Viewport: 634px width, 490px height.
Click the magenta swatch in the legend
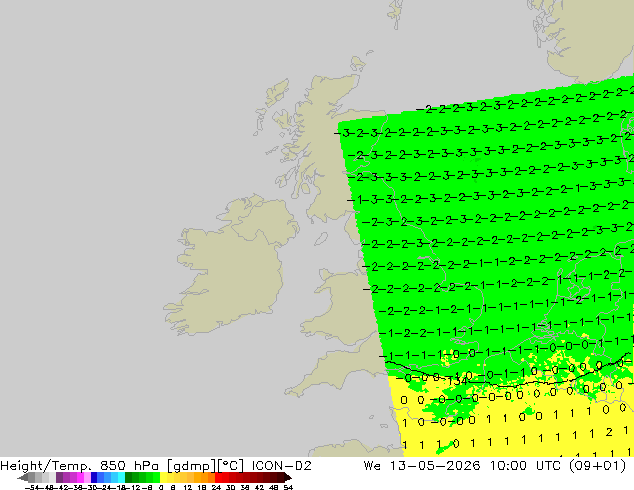pos(80,477)
